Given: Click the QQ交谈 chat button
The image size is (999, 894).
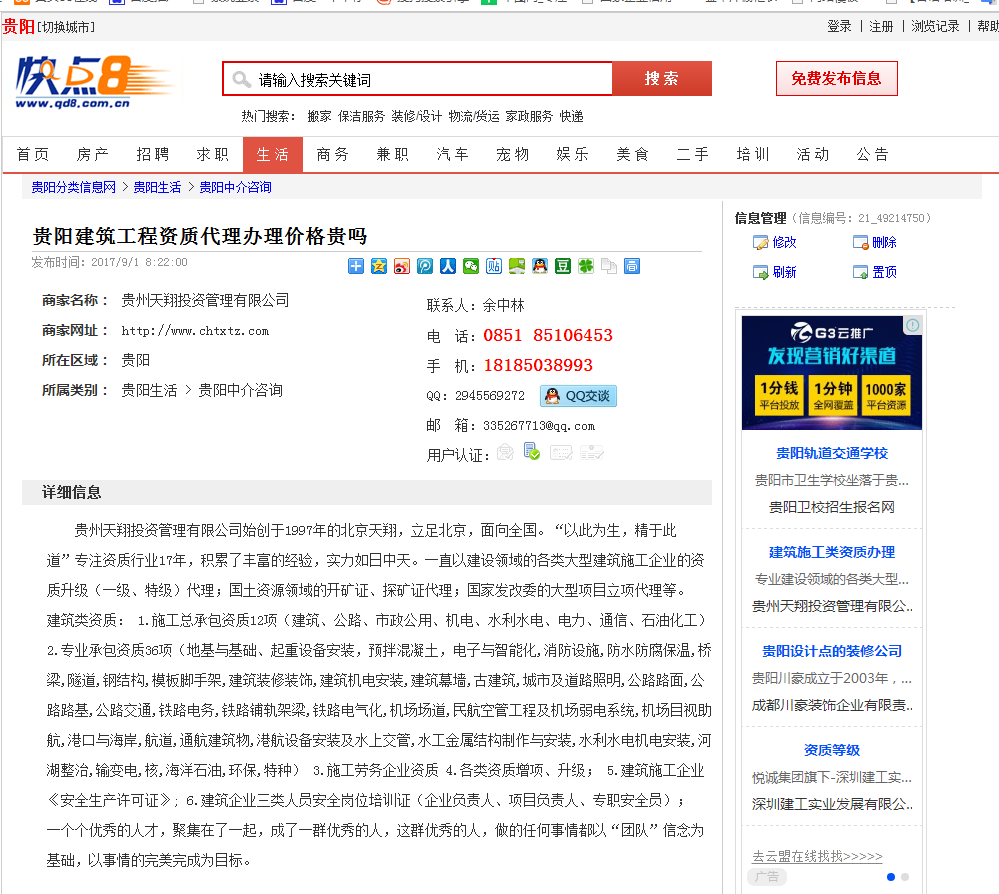Looking at the screenshot, I should 579,396.
